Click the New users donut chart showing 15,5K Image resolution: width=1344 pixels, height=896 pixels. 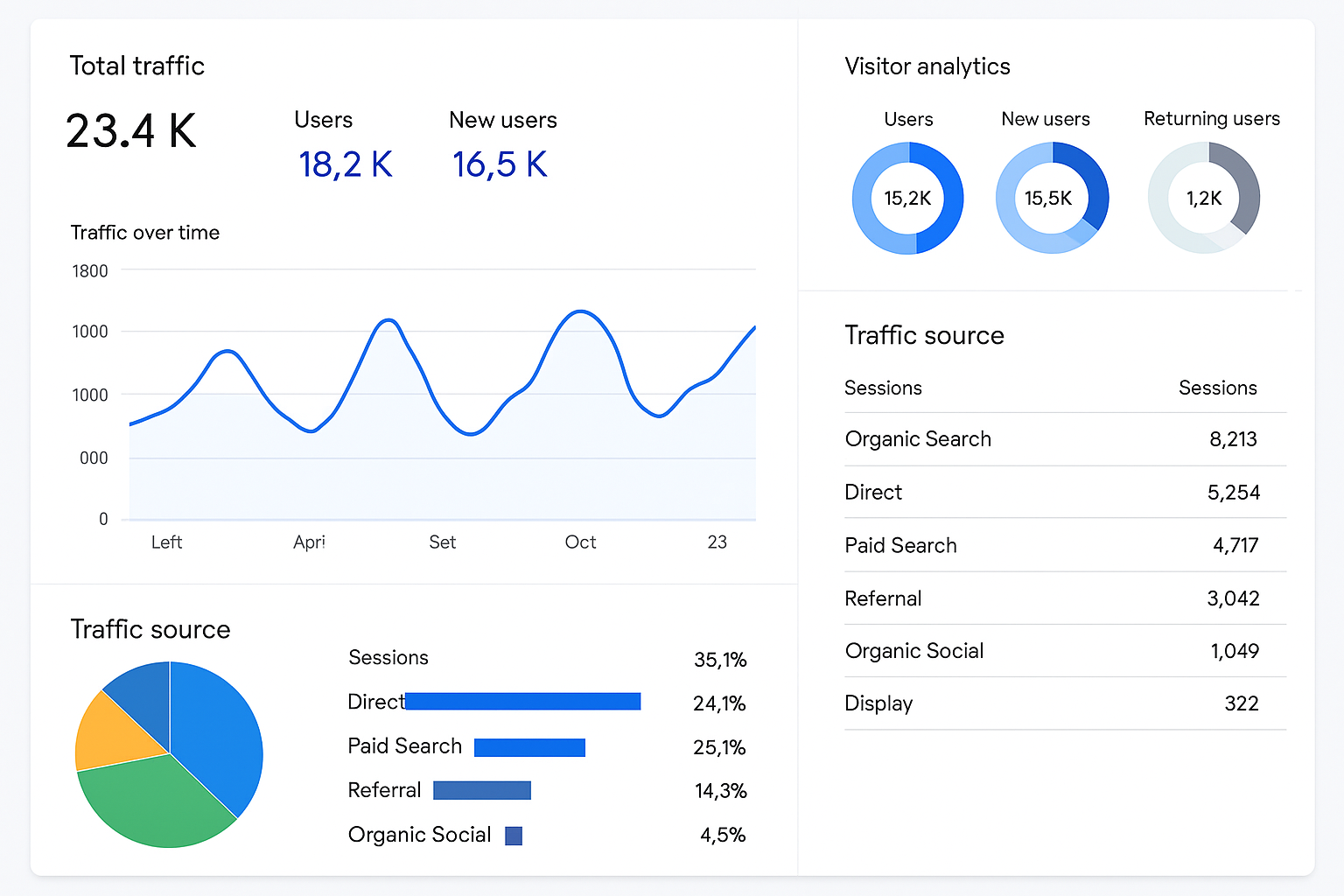tap(1051, 199)
